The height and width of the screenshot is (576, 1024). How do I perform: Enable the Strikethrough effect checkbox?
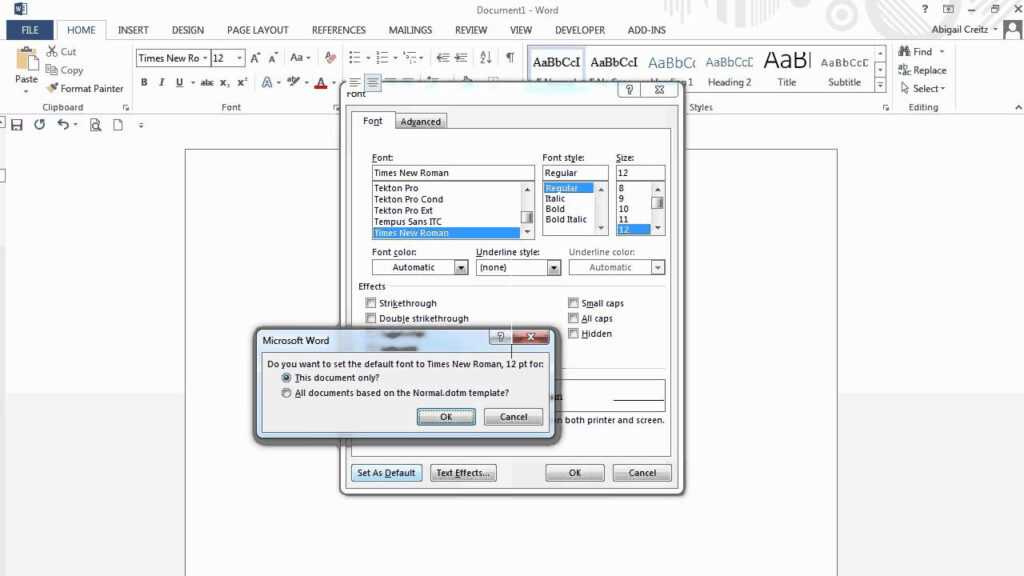(371, 303)
